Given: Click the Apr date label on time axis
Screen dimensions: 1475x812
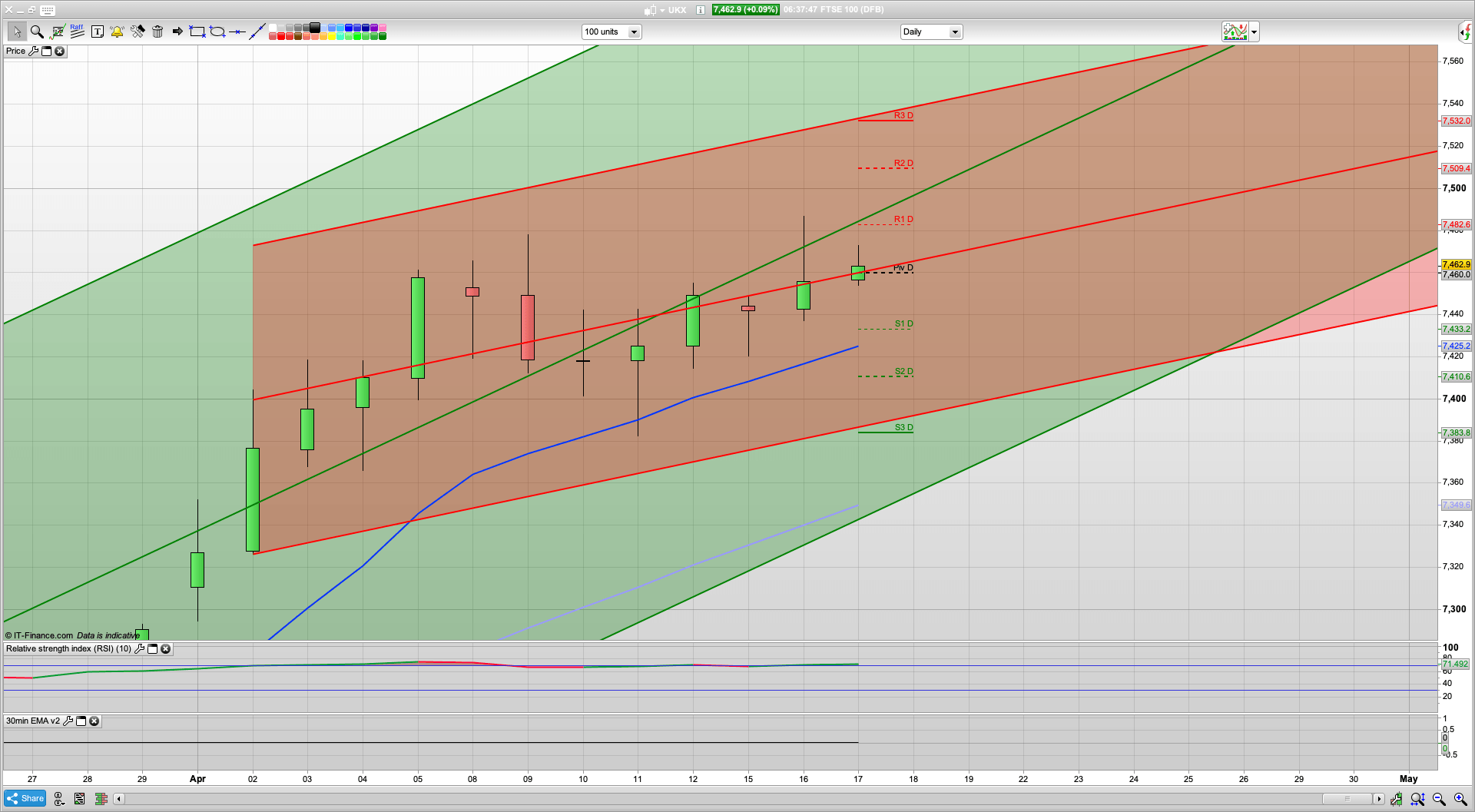Looking at the screenshot, I should pyautogui.click(x=197, y=778).
